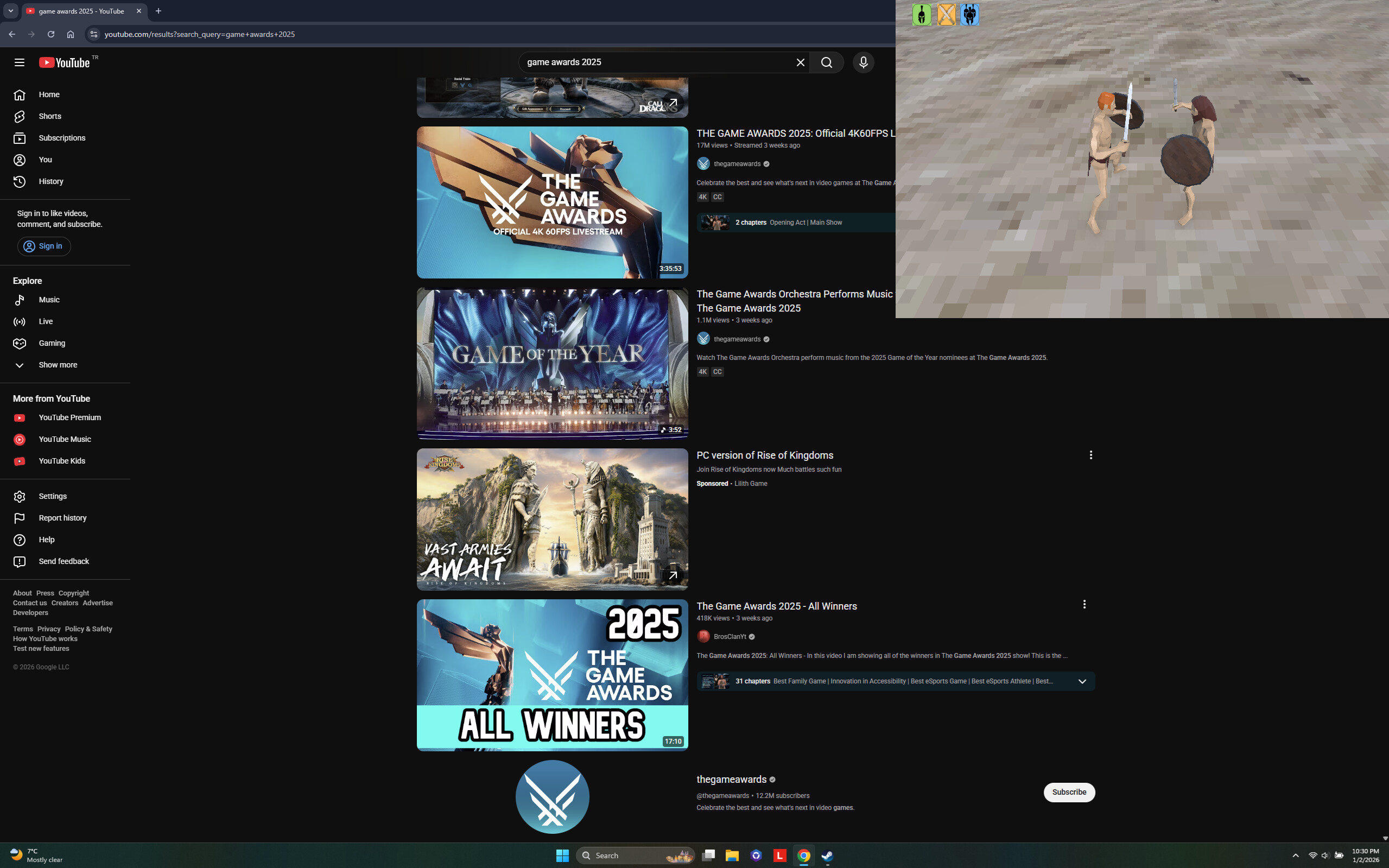1389x868 pixels.
Task: Click the Sign in button
Action: [x=43, y=246]
